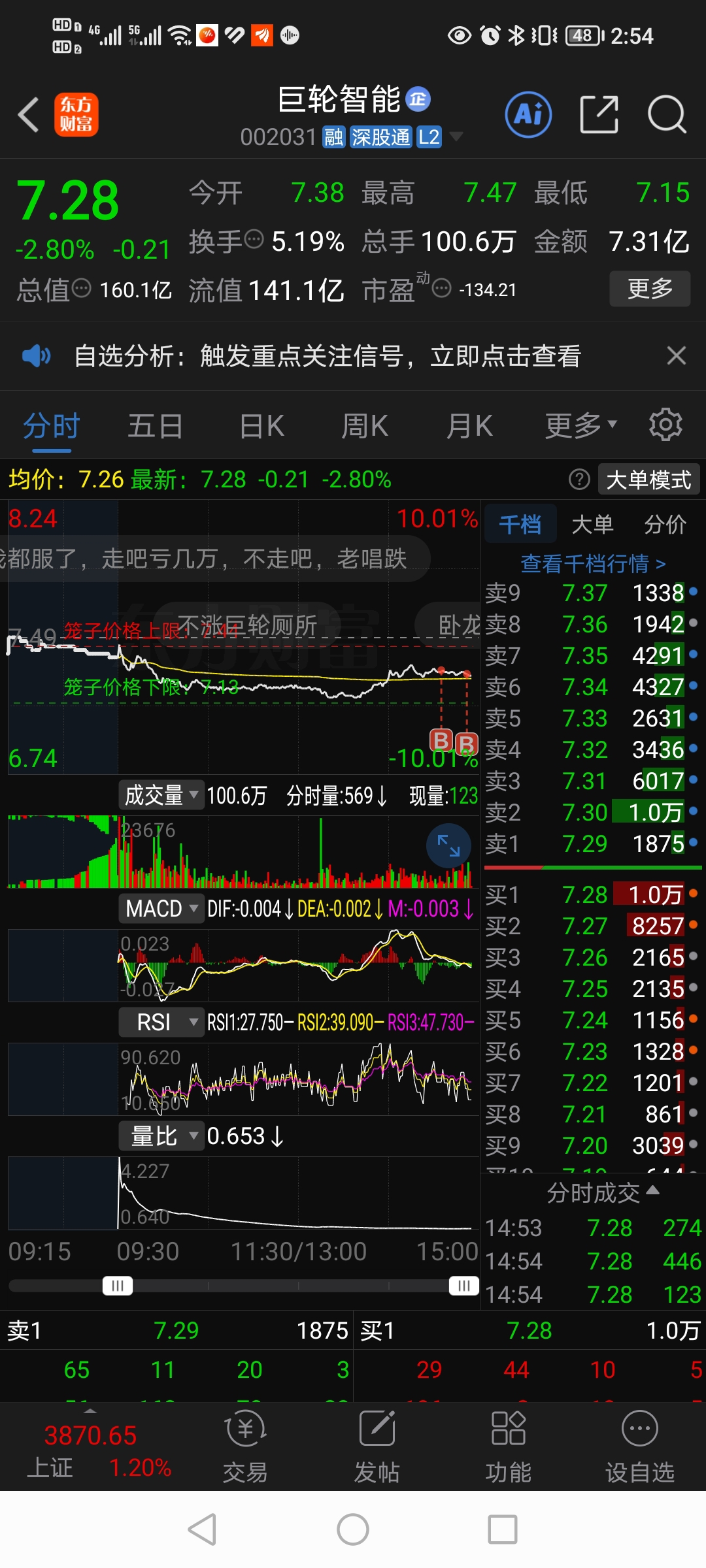Tap the 卖2 7.30 order row
Screen dimensions: 706x1568
(x=592, y=812)
